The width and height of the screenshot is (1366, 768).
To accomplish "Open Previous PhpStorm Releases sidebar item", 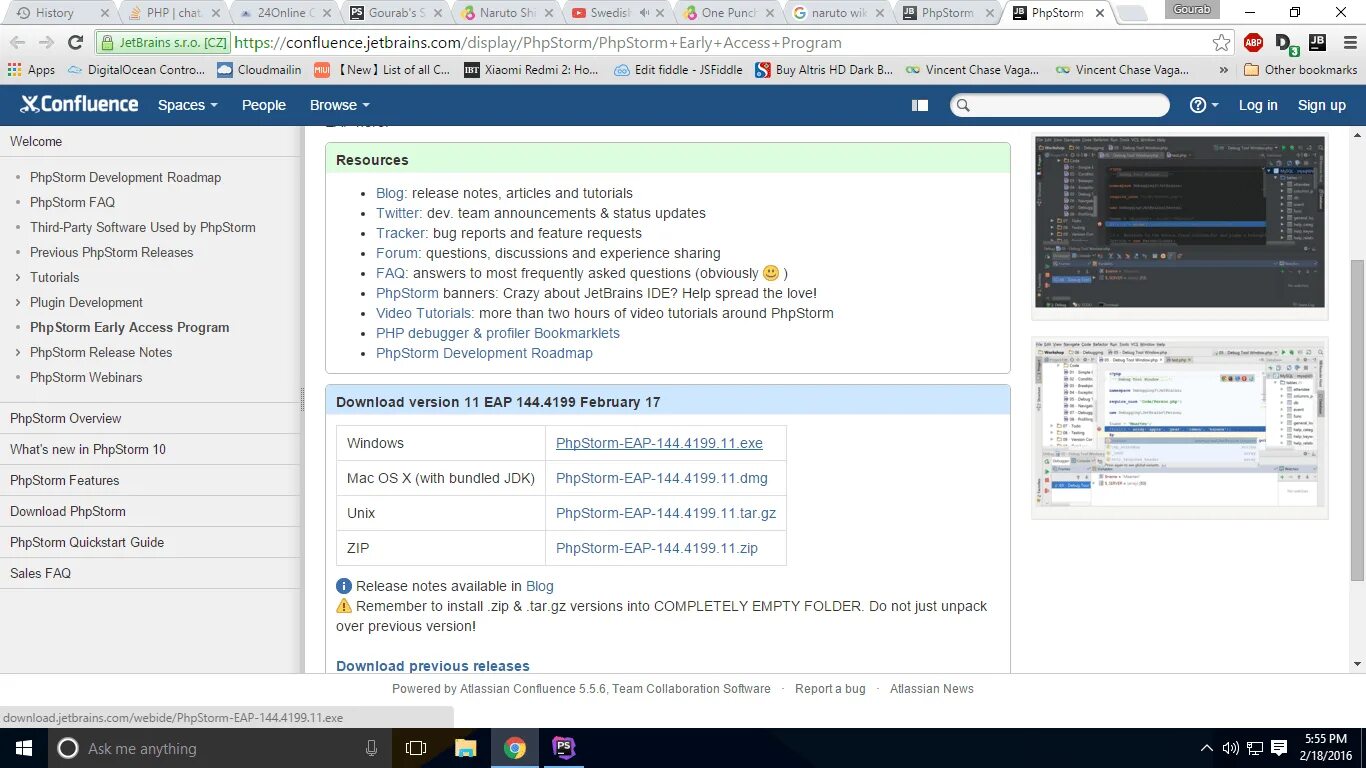I will point(112,252).
